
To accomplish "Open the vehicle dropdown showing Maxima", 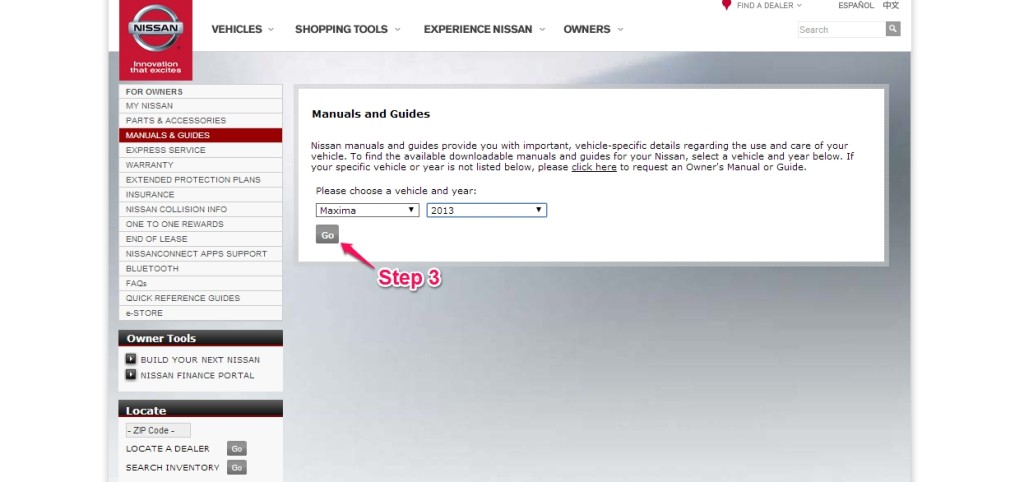I will click(x=368, y=210).
